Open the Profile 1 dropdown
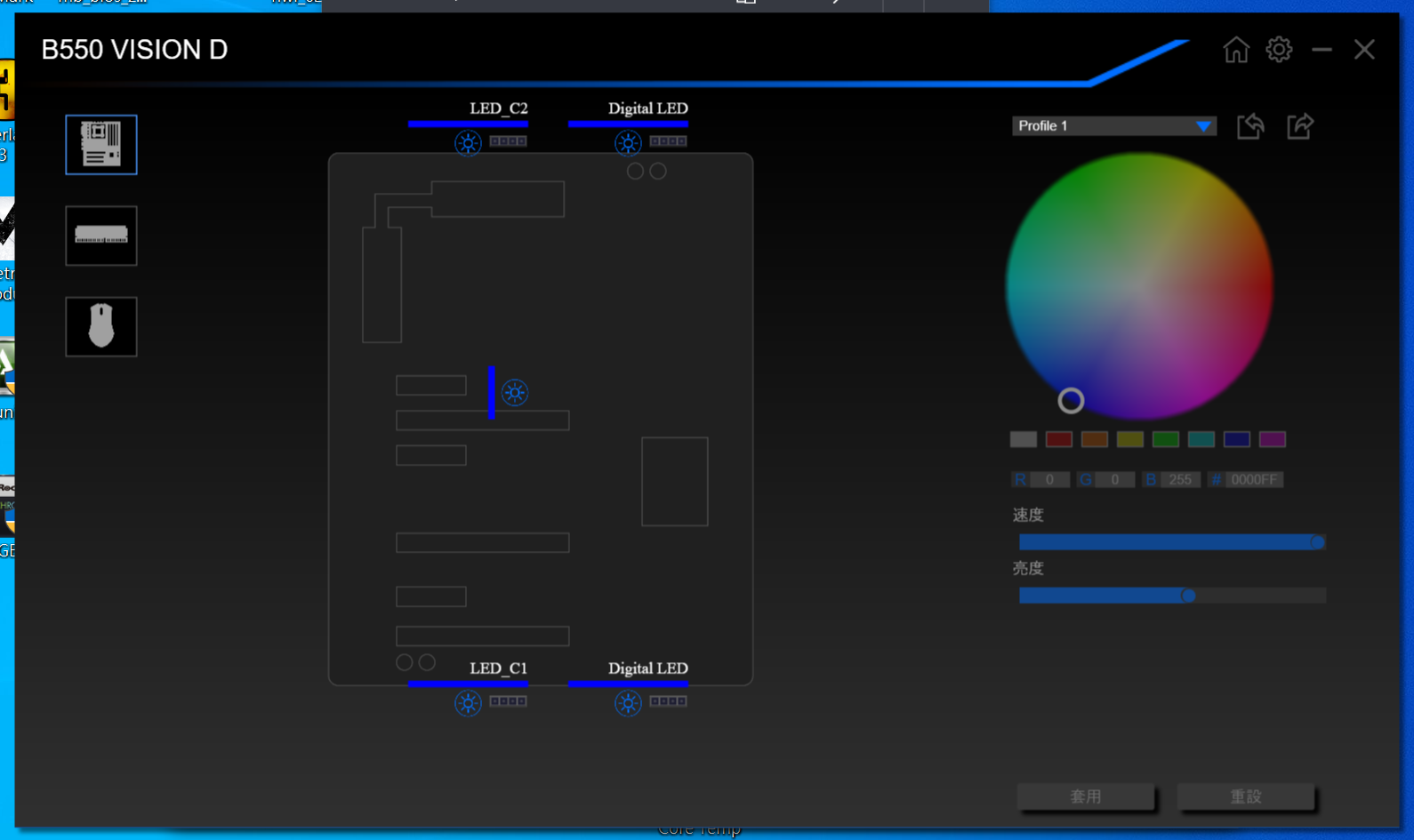 (1114, 126)
